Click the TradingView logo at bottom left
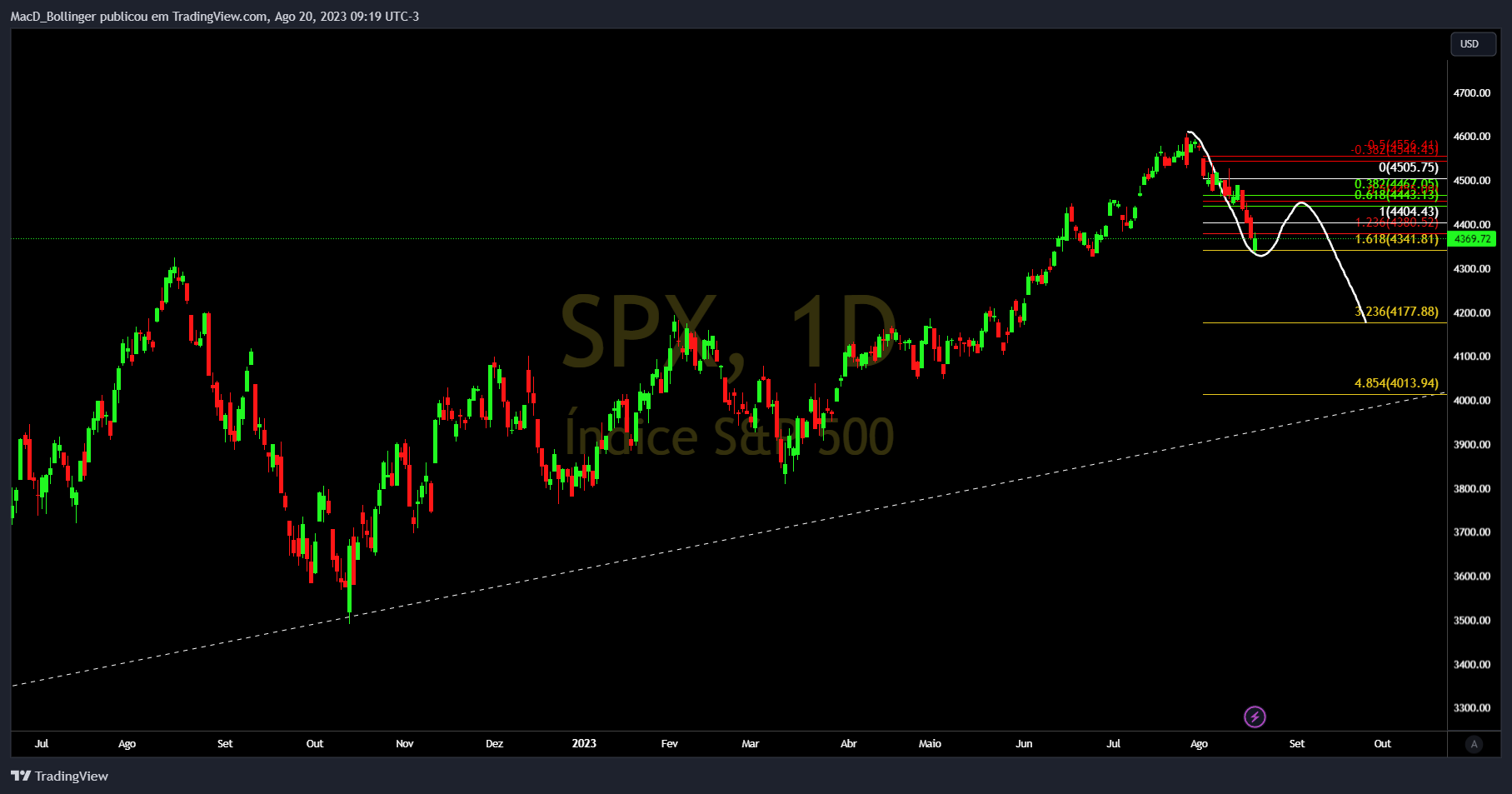The image size is (1512, 794). click(59, 777)
